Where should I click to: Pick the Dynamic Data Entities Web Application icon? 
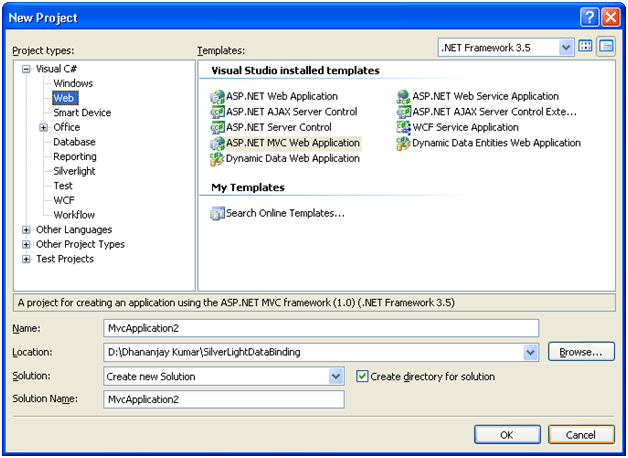pos(403,143)
